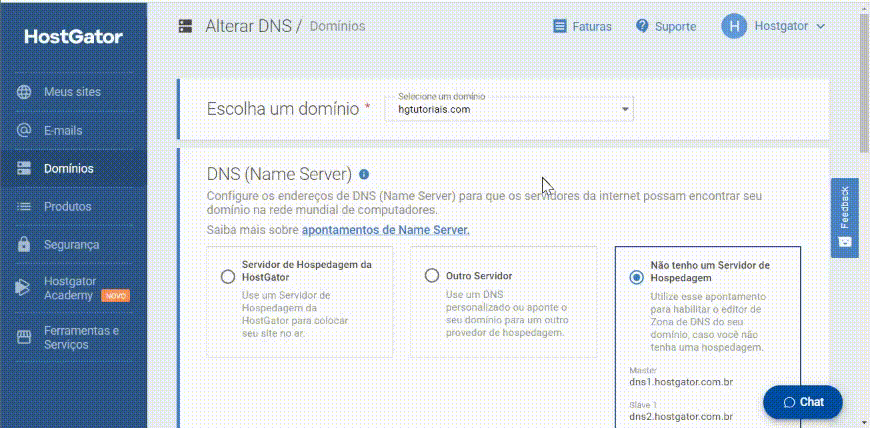This screenshot has width=870, height=428.
Task: Click the Alterar DNS page title
Action: [248, 26]
